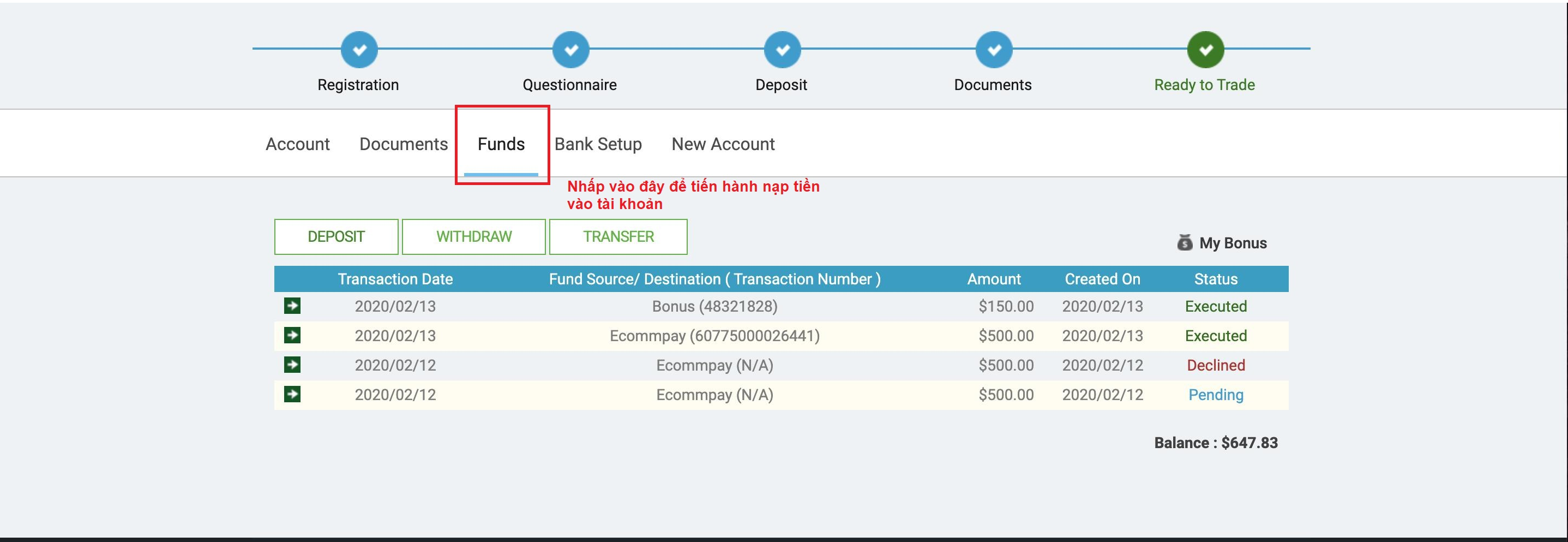
Task: Click the $500.00 amount in Declined row
Action: 1006,365
